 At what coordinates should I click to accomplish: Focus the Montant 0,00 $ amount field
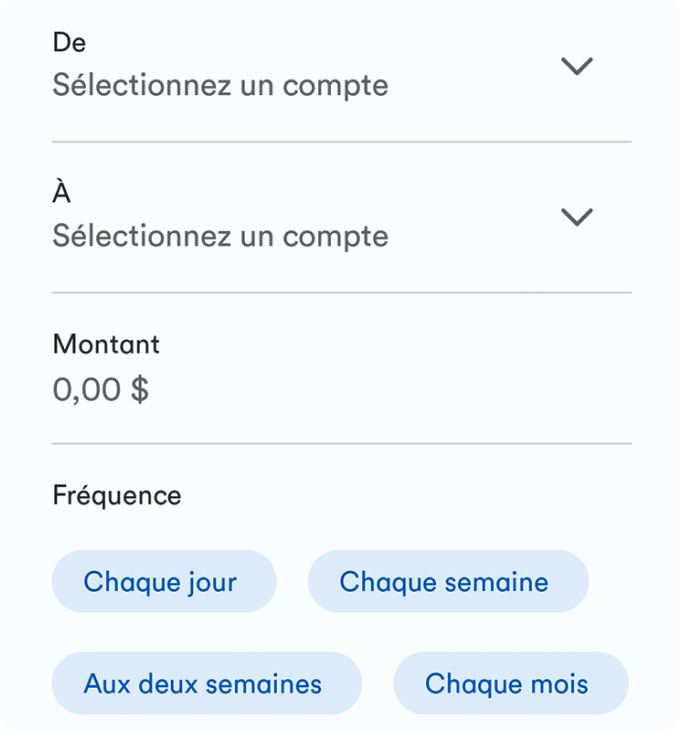[x=342, y=368]
